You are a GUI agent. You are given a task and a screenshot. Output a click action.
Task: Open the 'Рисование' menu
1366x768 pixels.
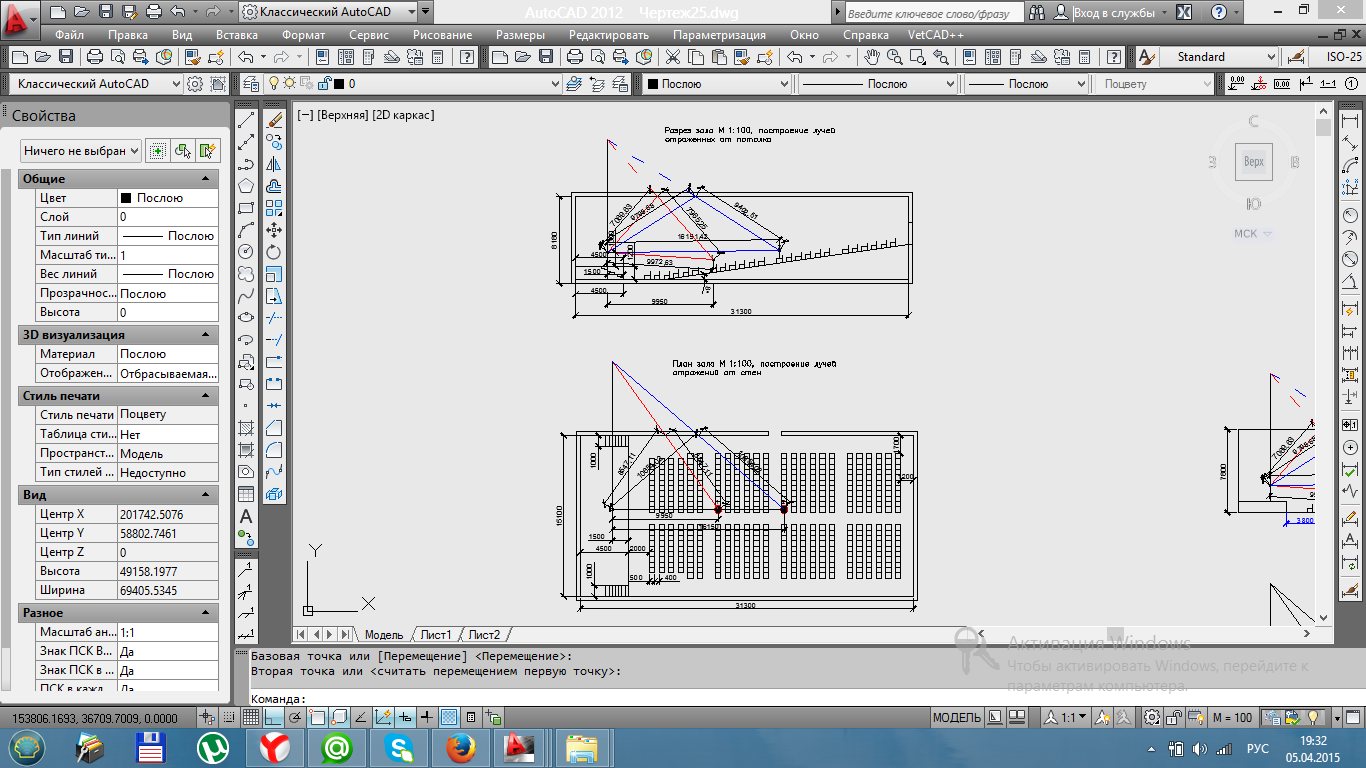(x=442, y=35)
